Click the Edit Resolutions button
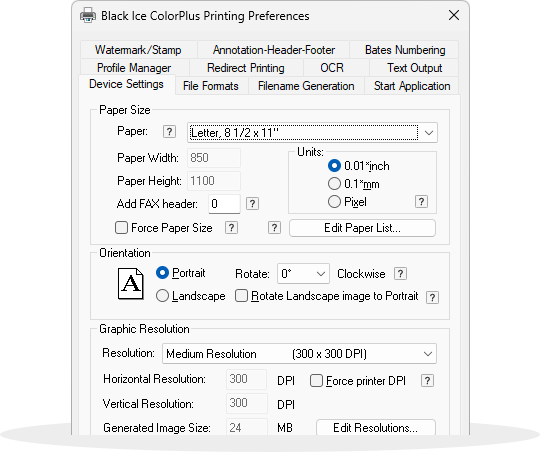This screenshot has width=540, height=452. point(376,428)
